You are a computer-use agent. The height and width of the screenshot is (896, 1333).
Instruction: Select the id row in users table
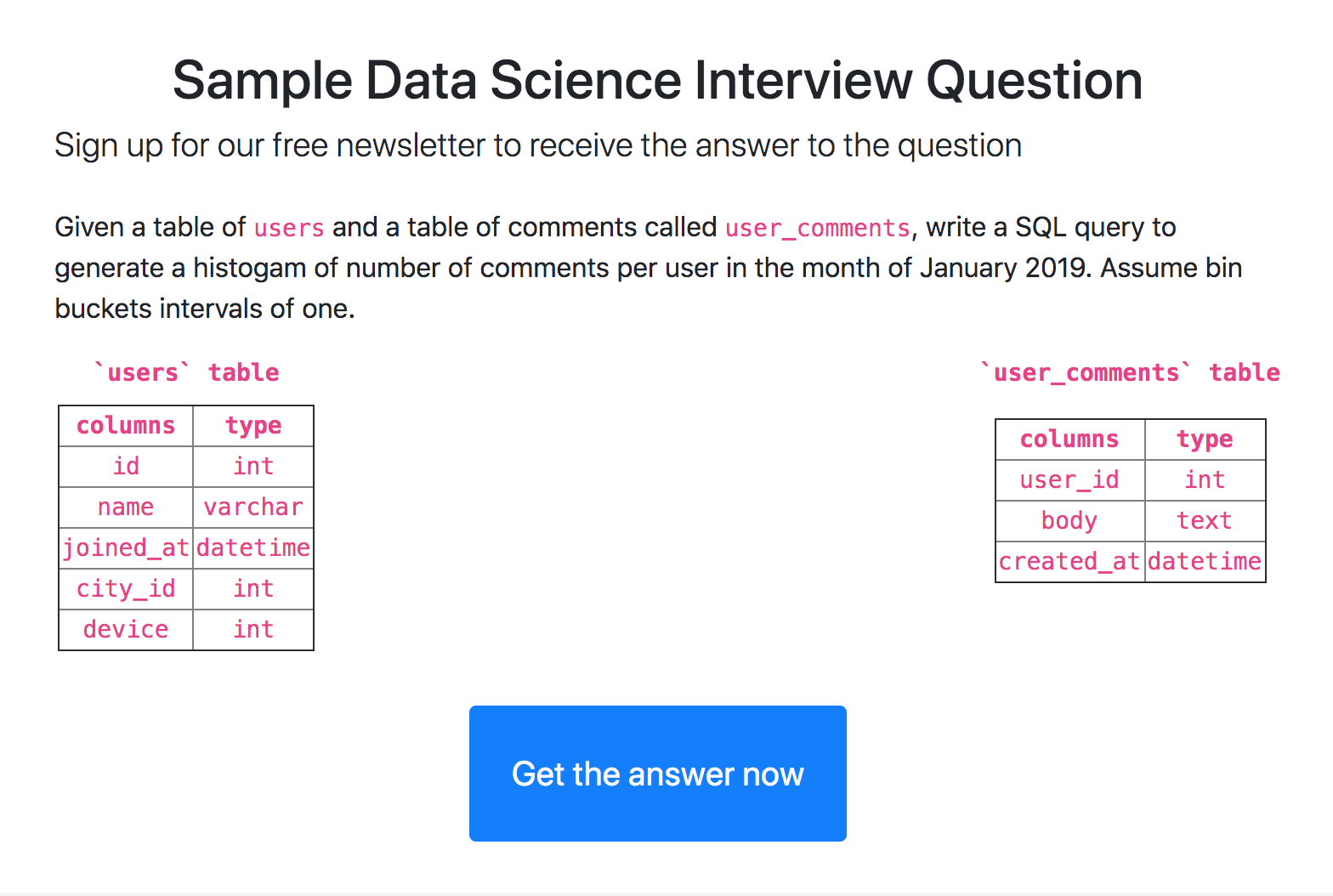[x=125, y=466]
